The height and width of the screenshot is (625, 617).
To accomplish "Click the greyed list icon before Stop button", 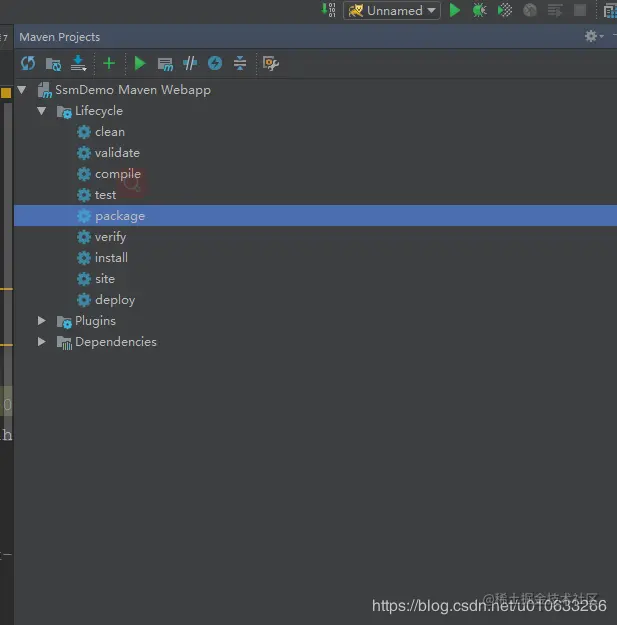I will click(x=555, y=10).
